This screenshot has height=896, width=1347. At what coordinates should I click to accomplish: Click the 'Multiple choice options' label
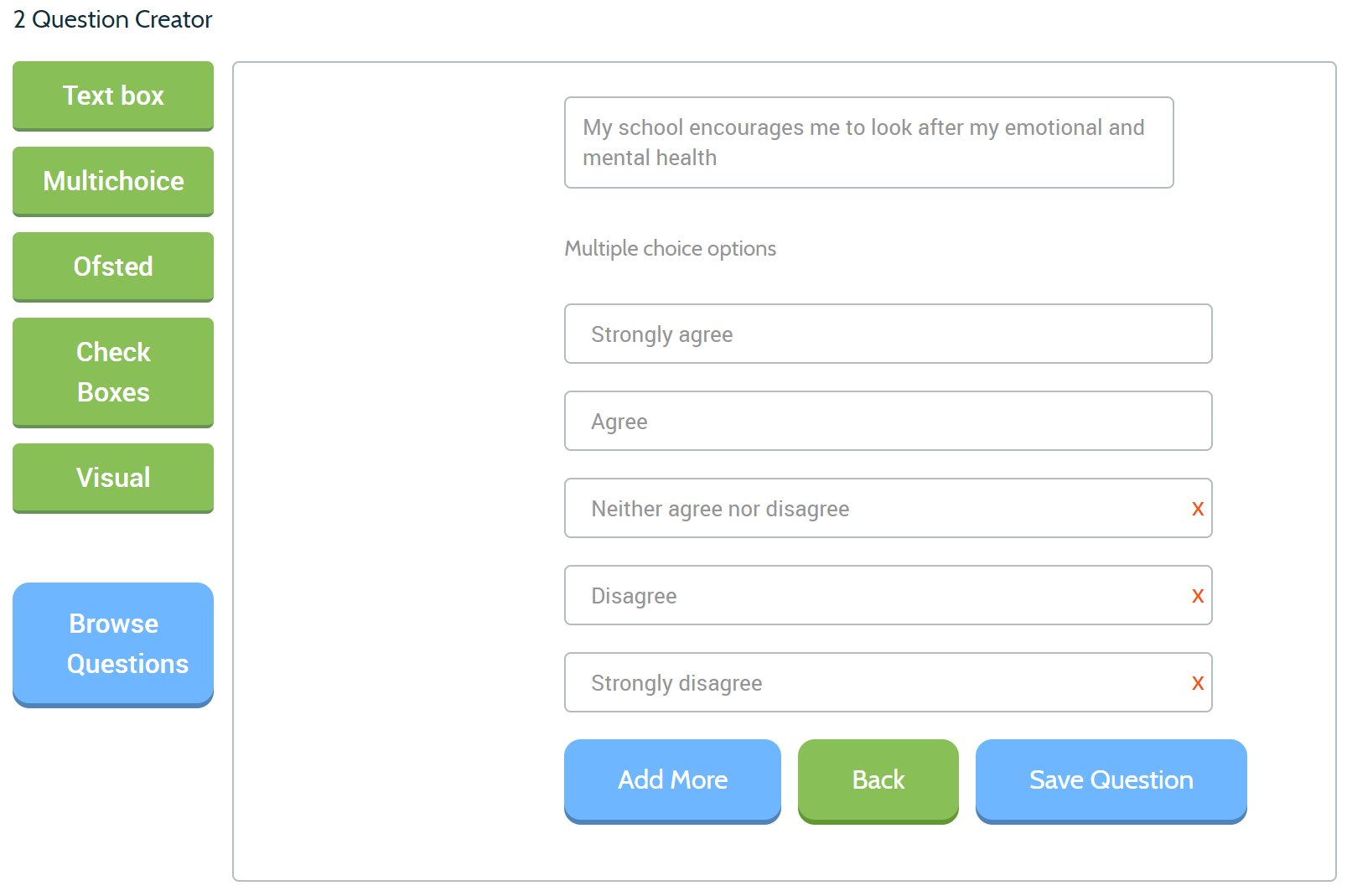pos(671,249)
